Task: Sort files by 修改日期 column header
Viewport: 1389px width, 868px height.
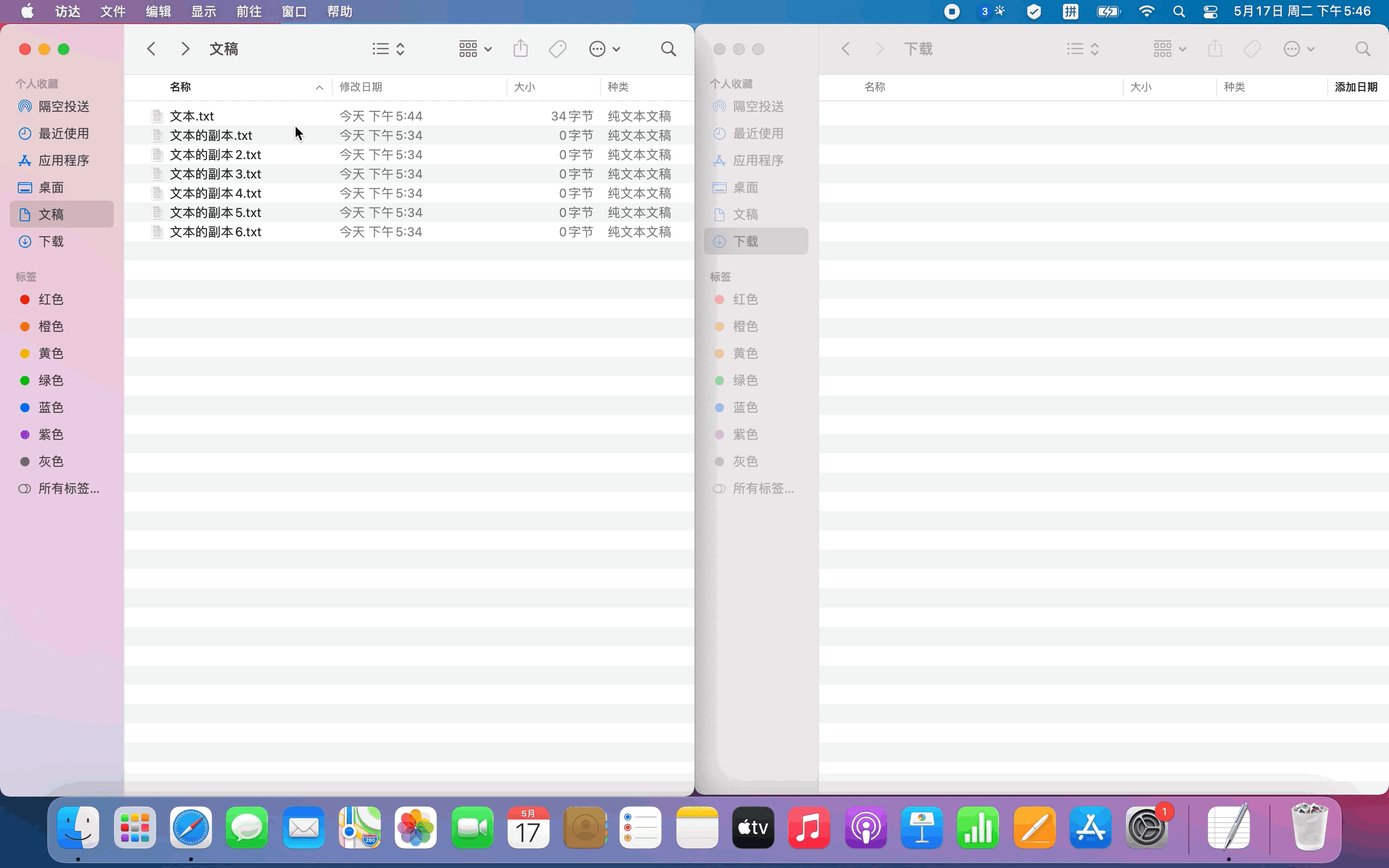Action: [x=361, y=87]
